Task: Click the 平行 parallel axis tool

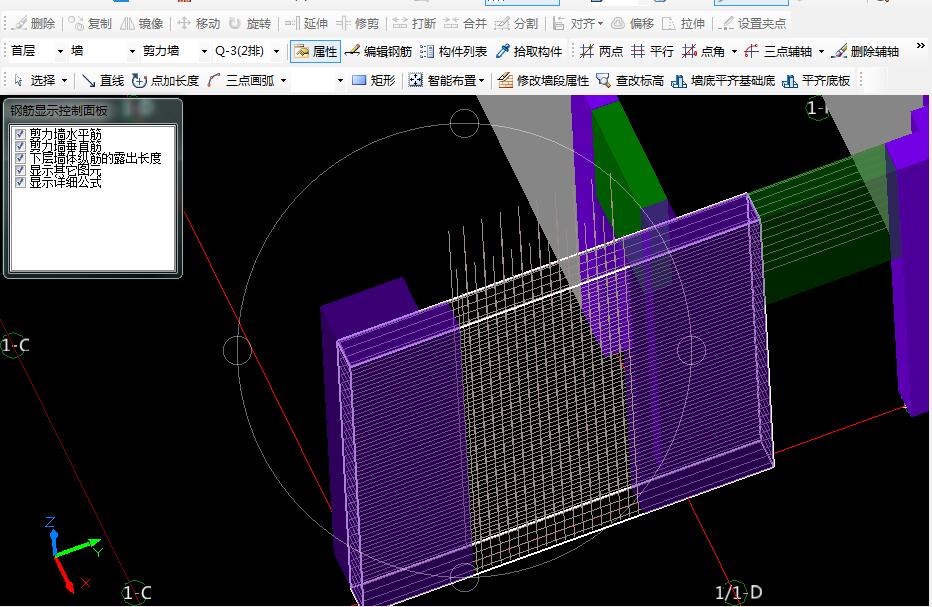Action: (x=652, y=51)
